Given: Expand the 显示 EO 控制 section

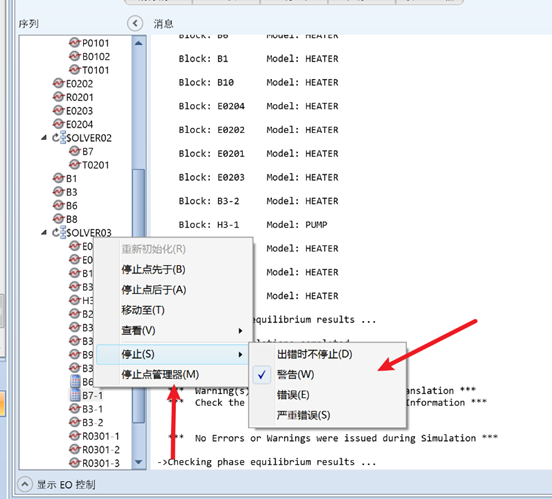Looking at the screenshot, I should pyautogui.click(x=25, y=484).
